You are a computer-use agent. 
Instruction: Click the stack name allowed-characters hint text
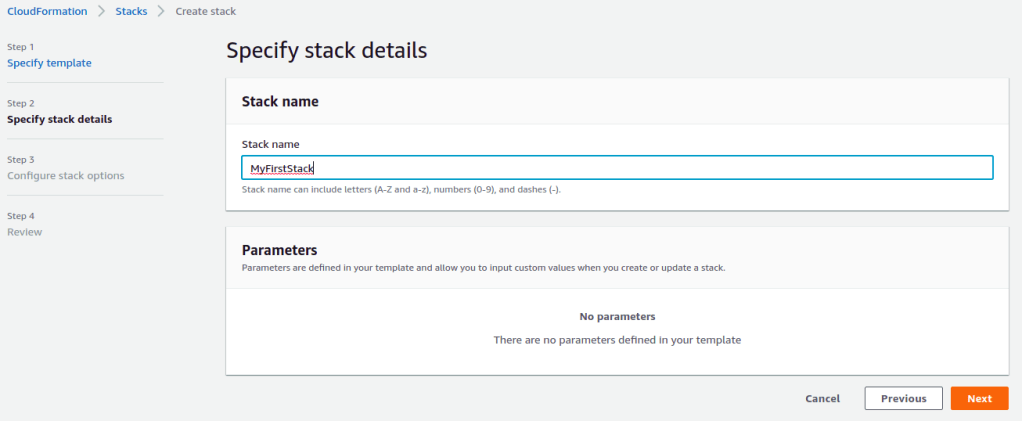401,189
